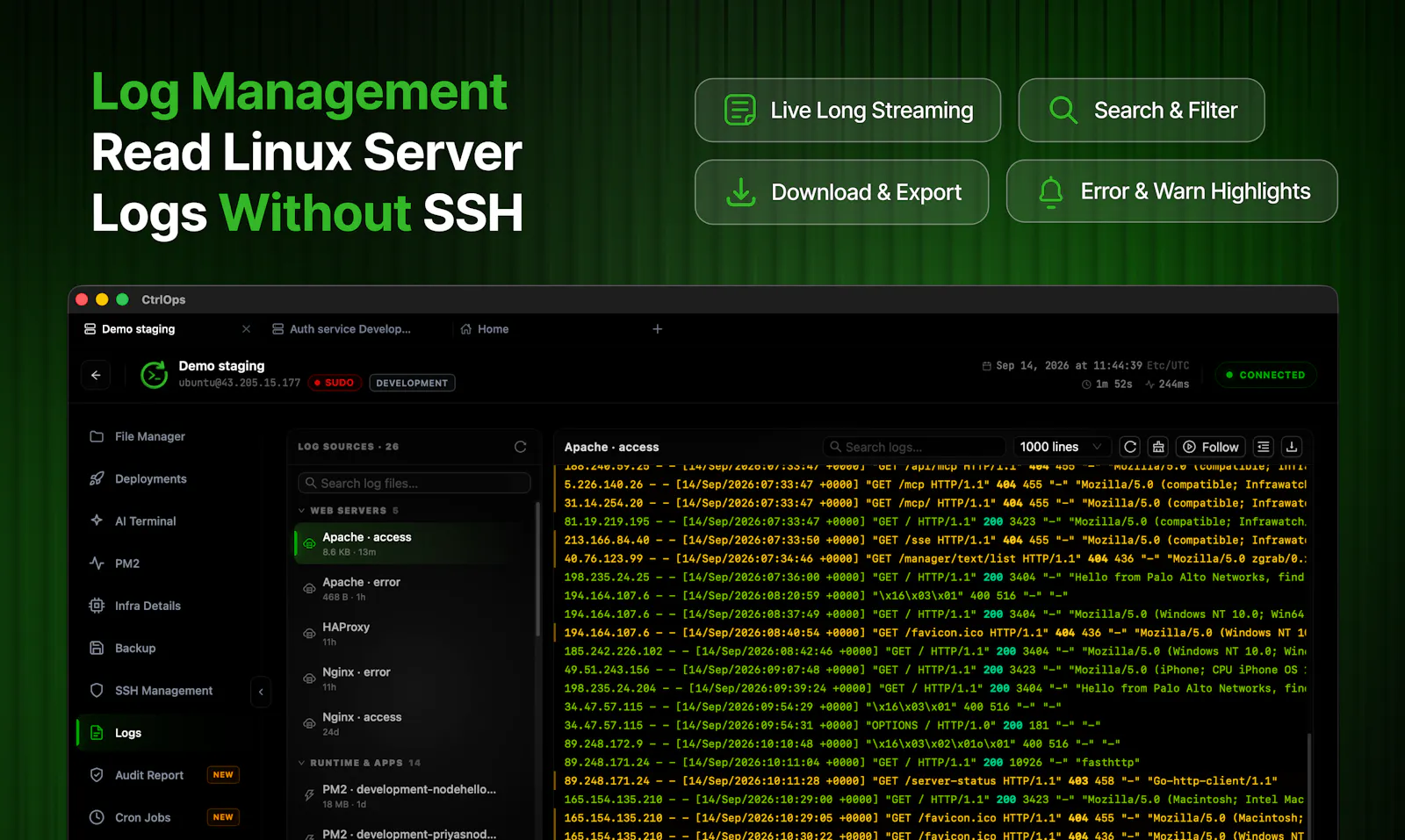Collapse the sidebar with chevron handle
This screenshot has width=1405, height=840.
pos(261,692)
